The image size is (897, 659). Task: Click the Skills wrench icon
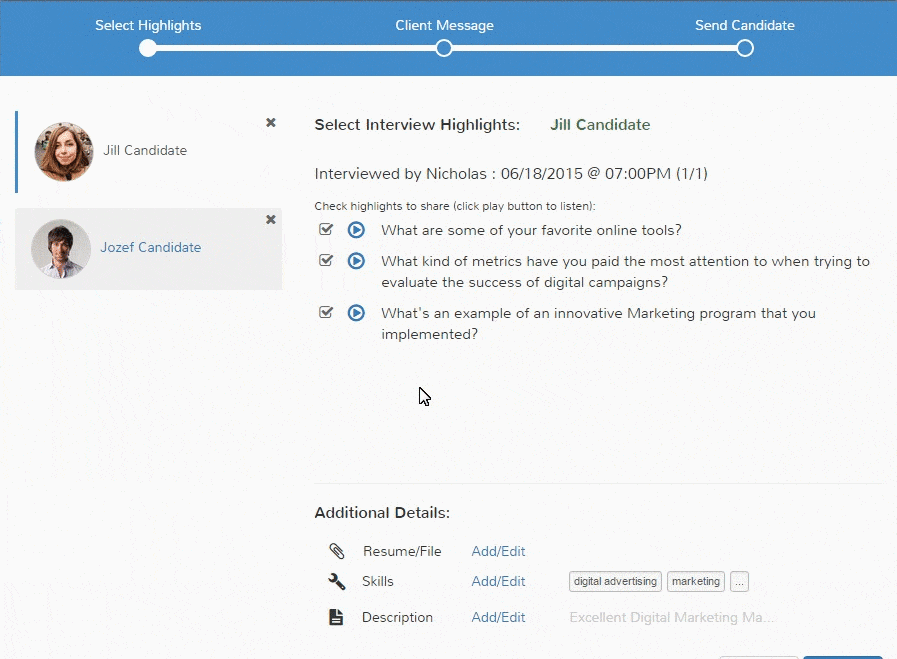tap(336, 581)
